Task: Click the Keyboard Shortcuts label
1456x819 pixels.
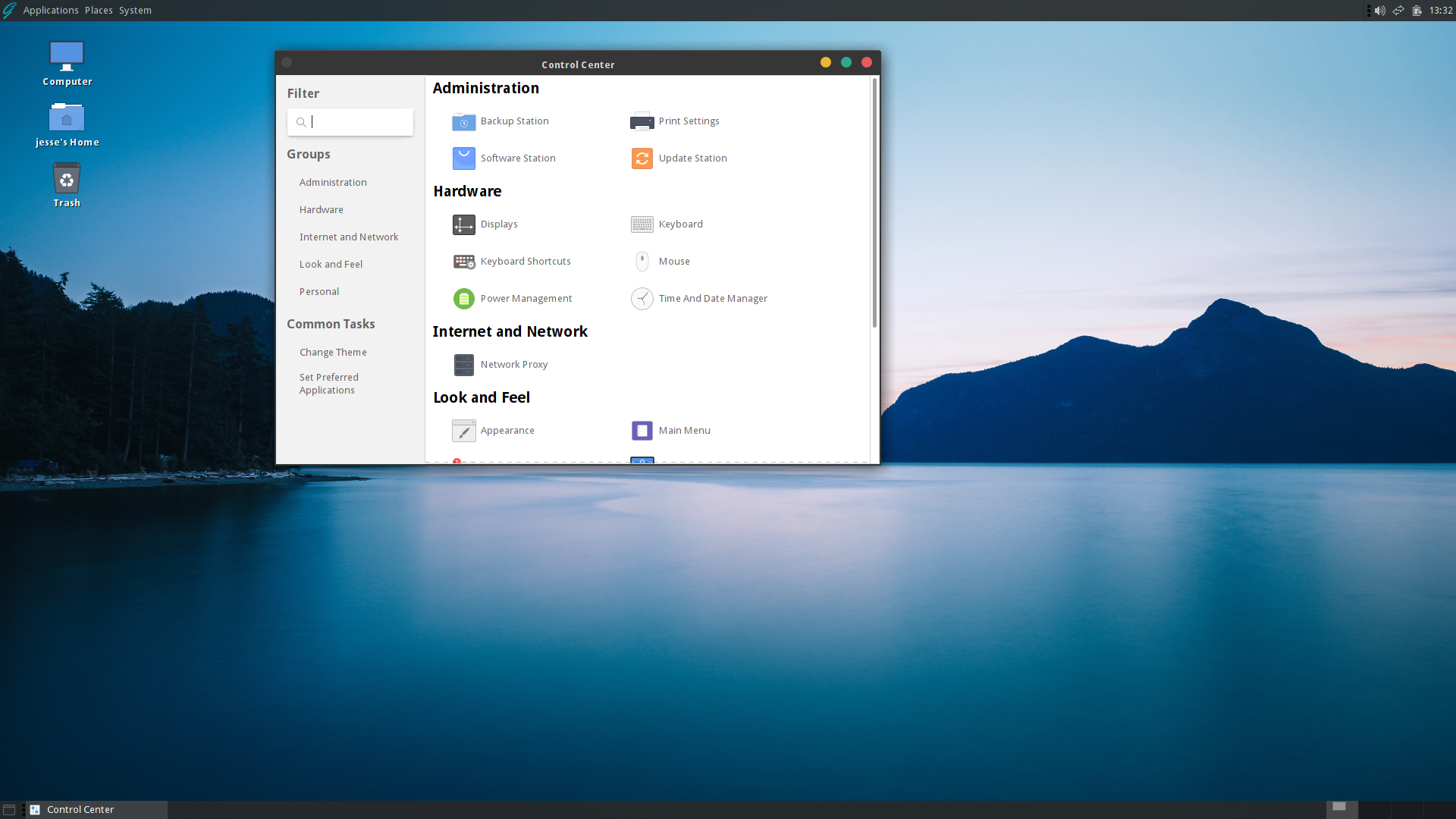Action: tap(526, 262)
